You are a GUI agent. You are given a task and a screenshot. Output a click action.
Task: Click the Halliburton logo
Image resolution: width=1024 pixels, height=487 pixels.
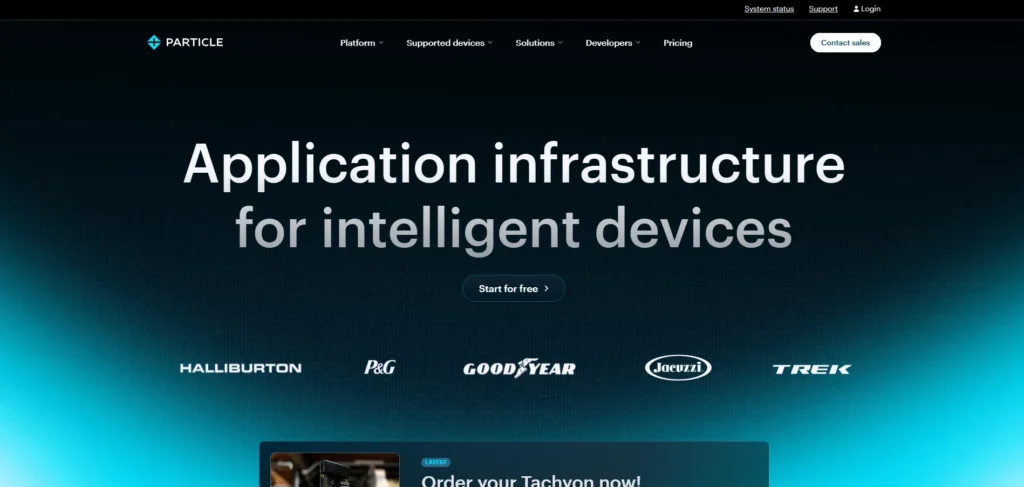tap(240, 368)
